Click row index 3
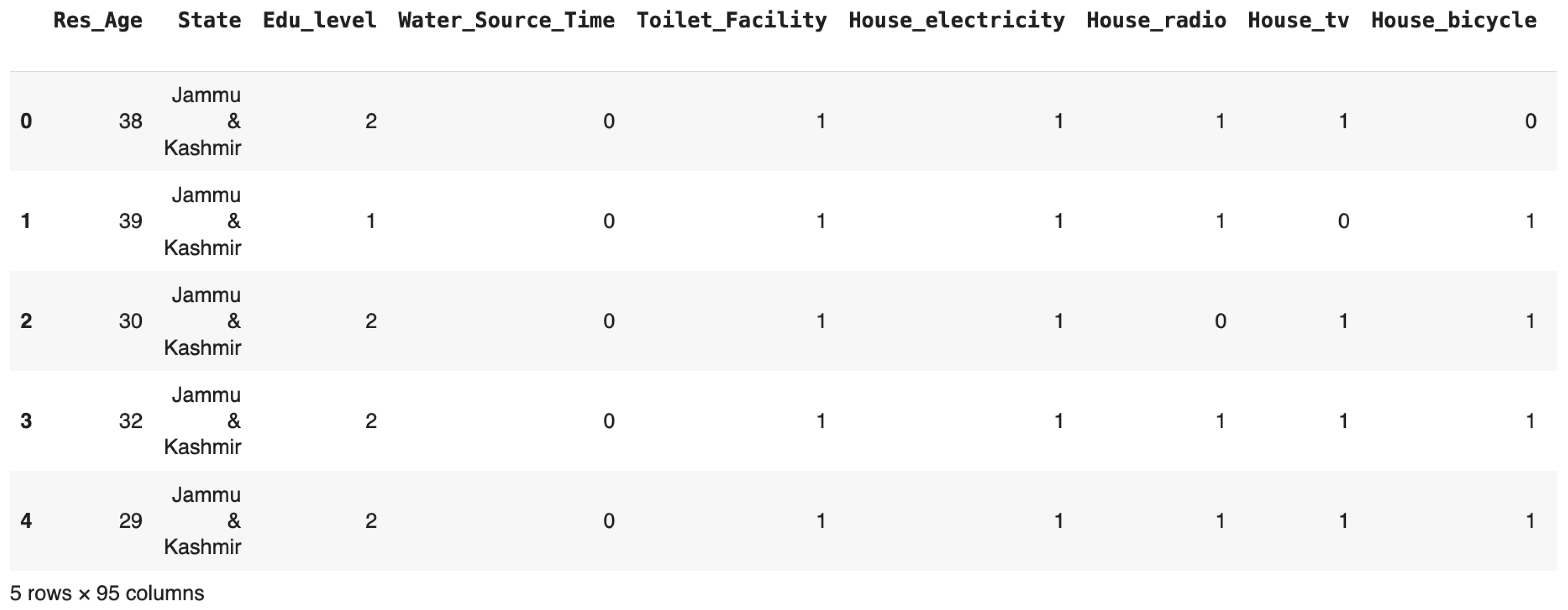Viewport: 1568px width, 610px height. pyautogui.click(x=26, y=421)
